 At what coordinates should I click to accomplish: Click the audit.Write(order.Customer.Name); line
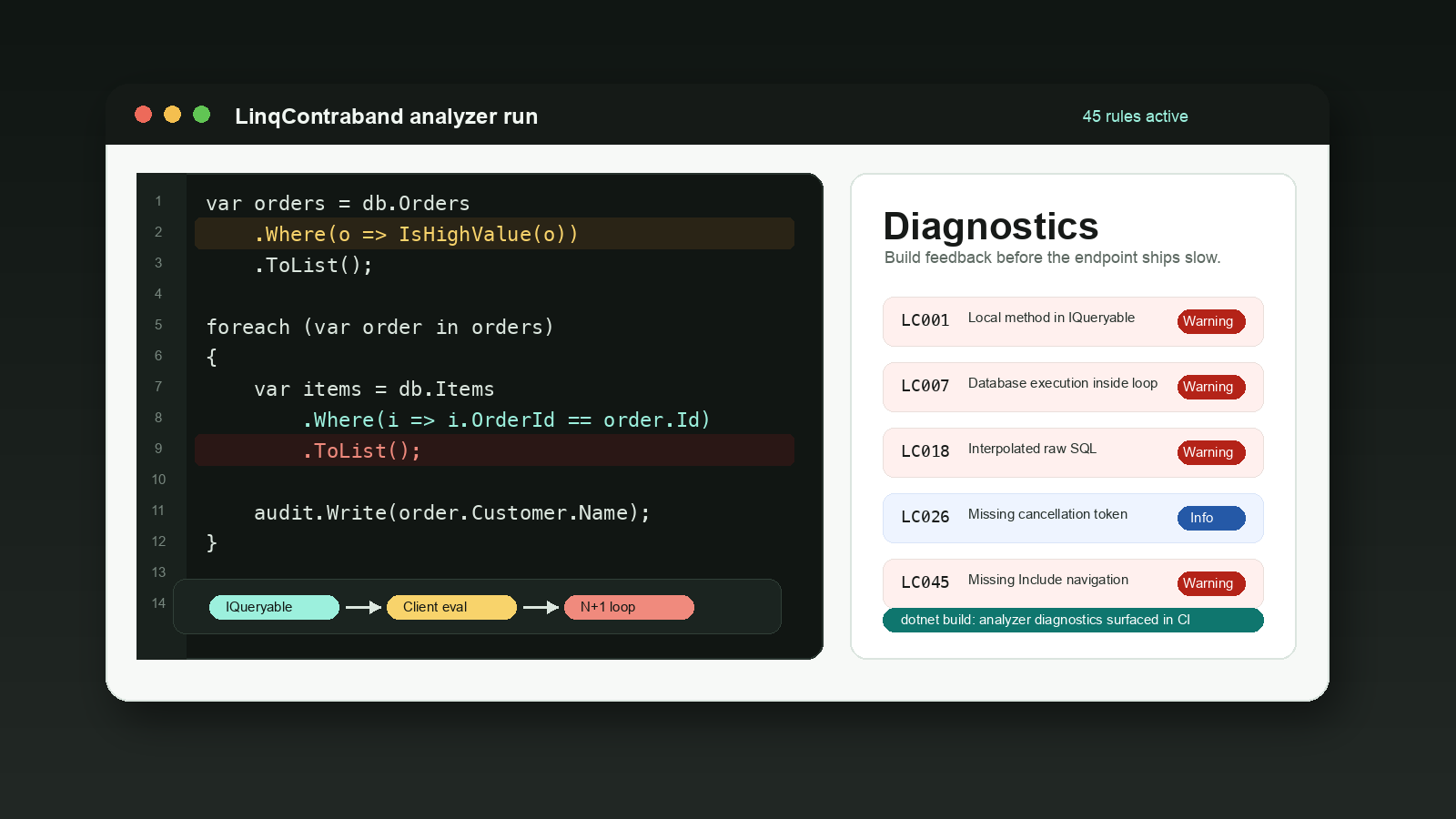452,512
